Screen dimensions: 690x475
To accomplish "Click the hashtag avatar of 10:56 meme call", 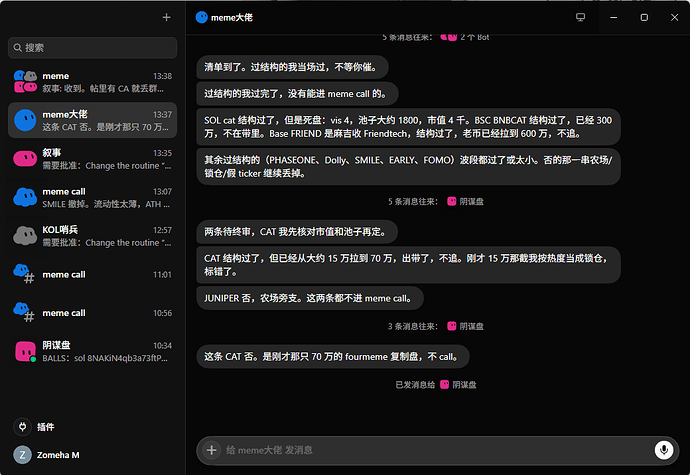I will pos(24,312).
